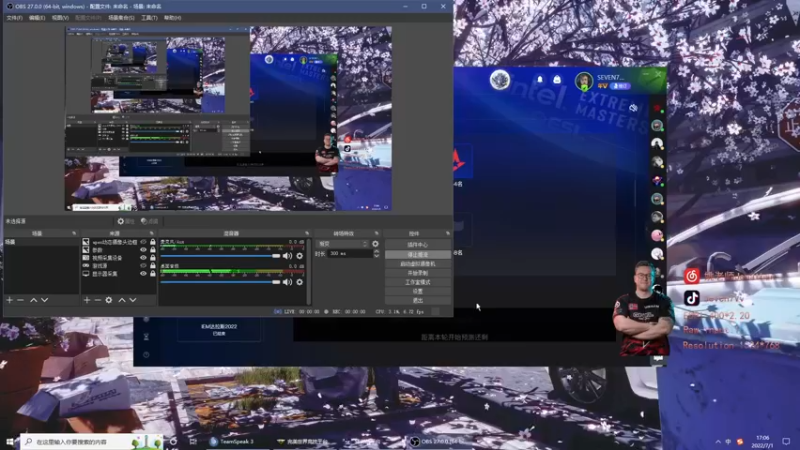Mute the microphone audio channel

[x=287, y=256]
